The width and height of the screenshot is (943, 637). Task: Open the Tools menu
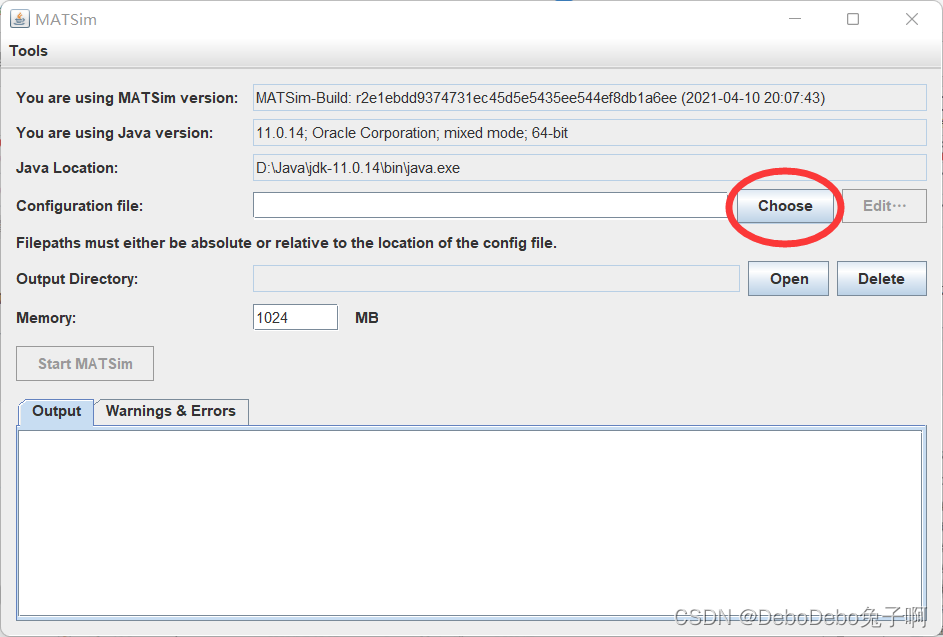tap(28, 51)
